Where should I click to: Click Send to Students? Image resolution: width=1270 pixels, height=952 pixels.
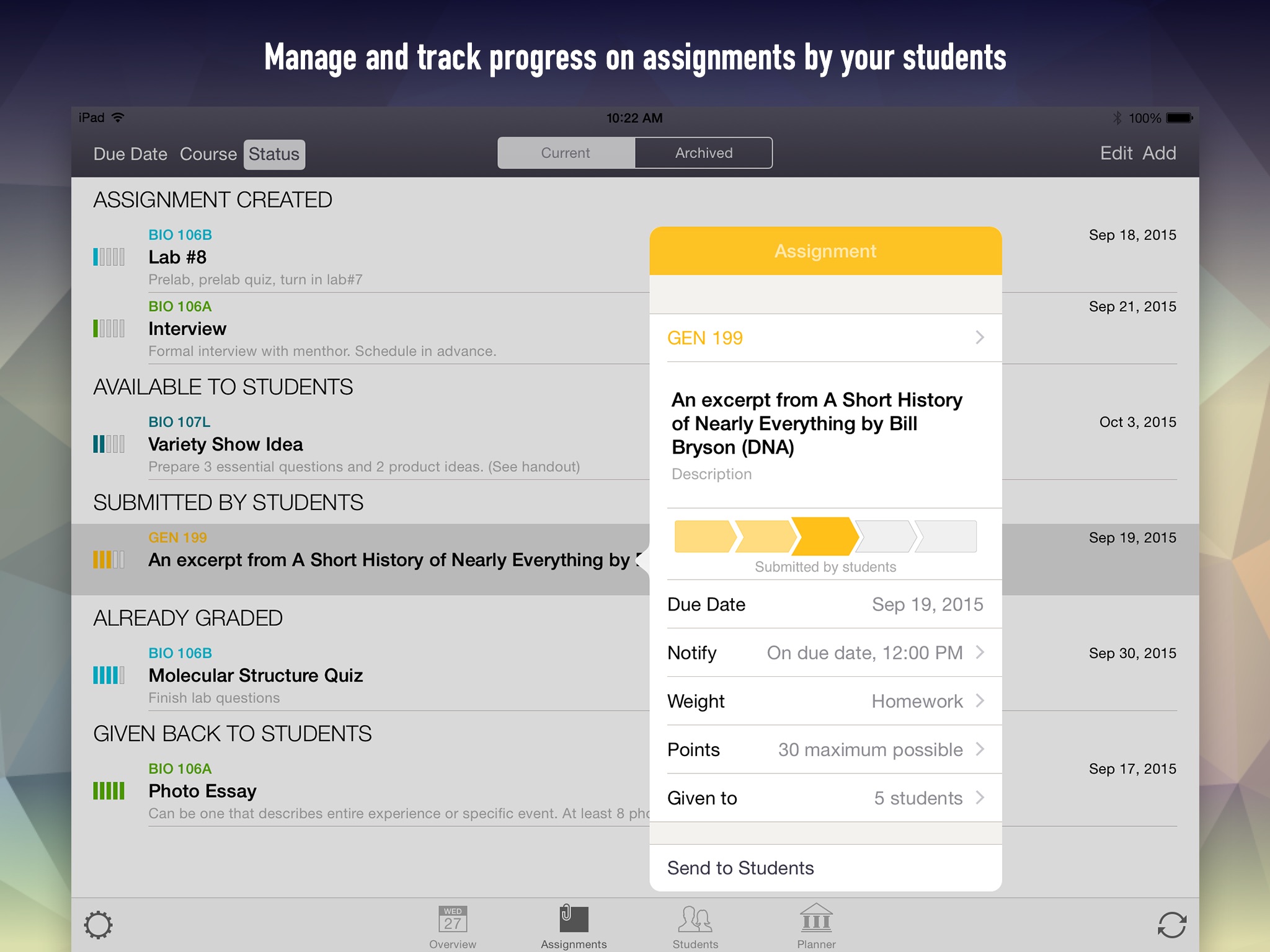[740, 868]
